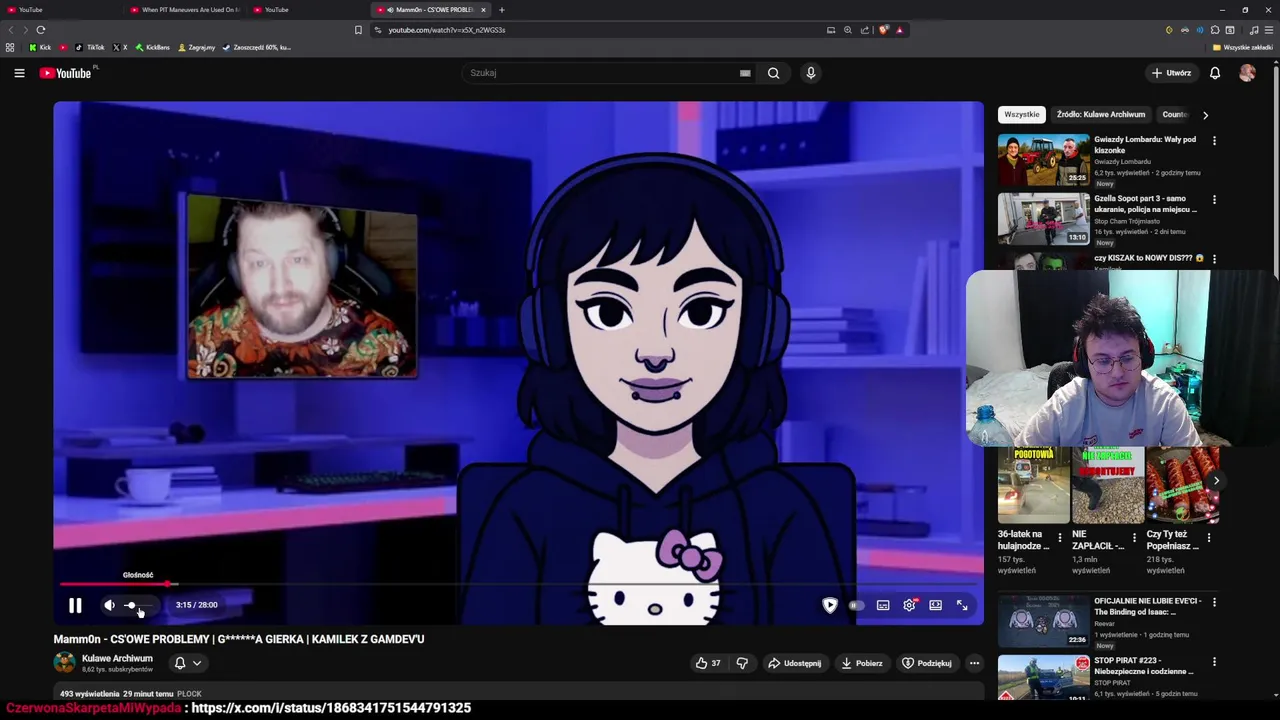Viewport: 1280px width, 720px height.
Task: Click the Udostępnij share button
Action: [794, 663]
